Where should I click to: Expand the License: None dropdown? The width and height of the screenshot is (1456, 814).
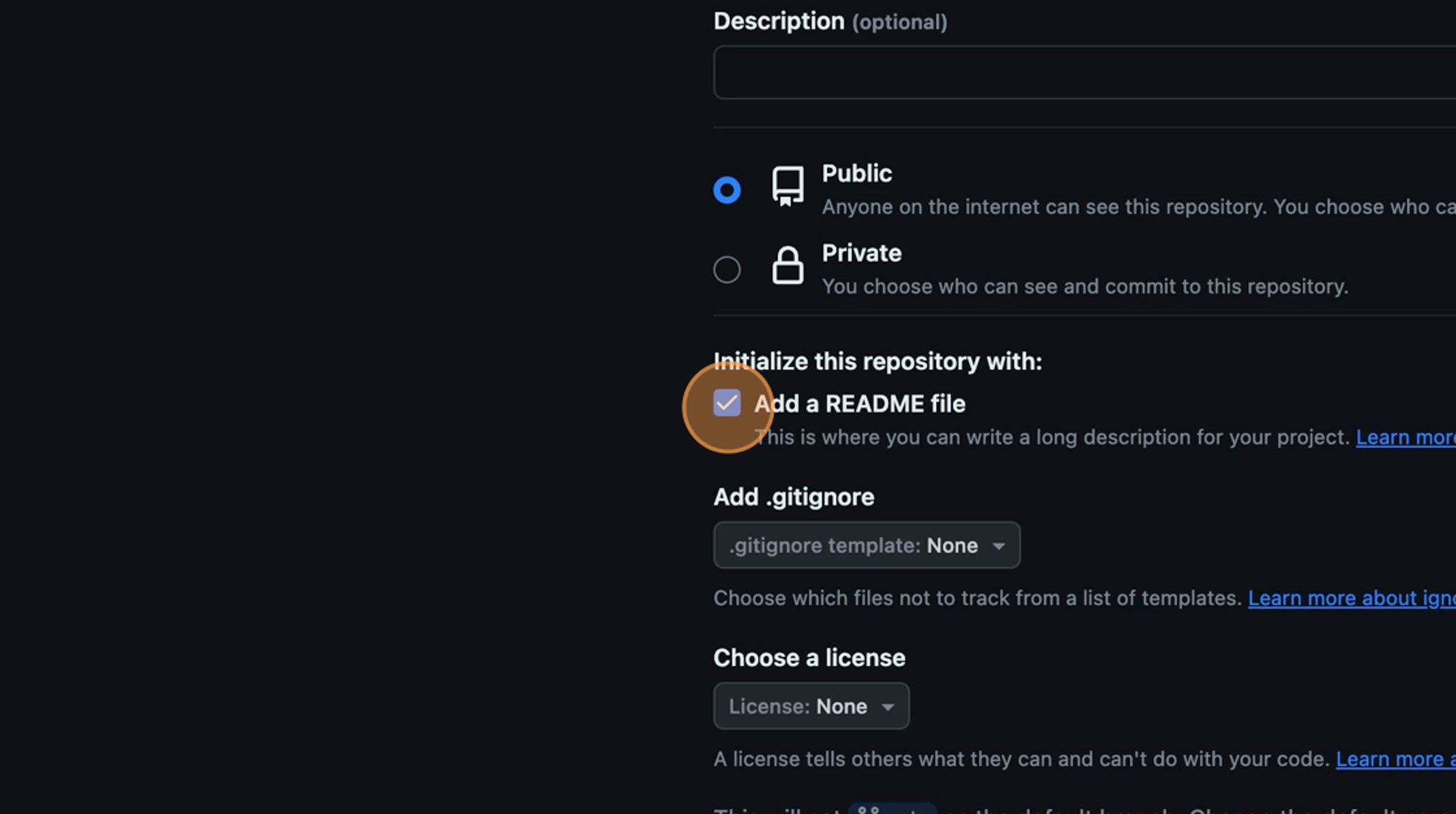[811, 706]
